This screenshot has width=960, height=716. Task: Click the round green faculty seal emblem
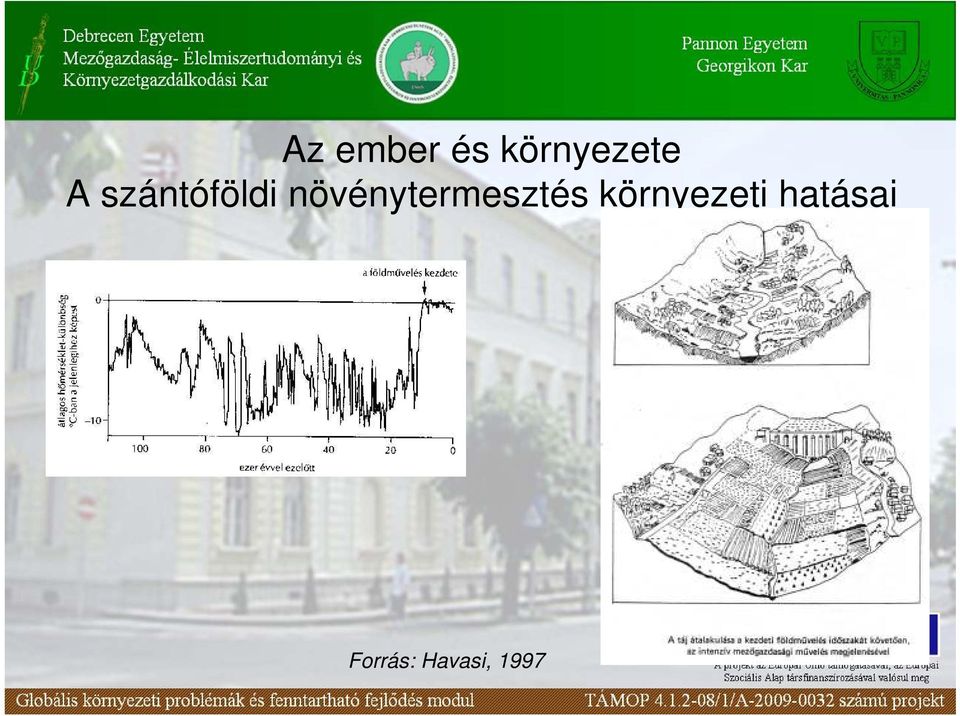tap(416, 61)
